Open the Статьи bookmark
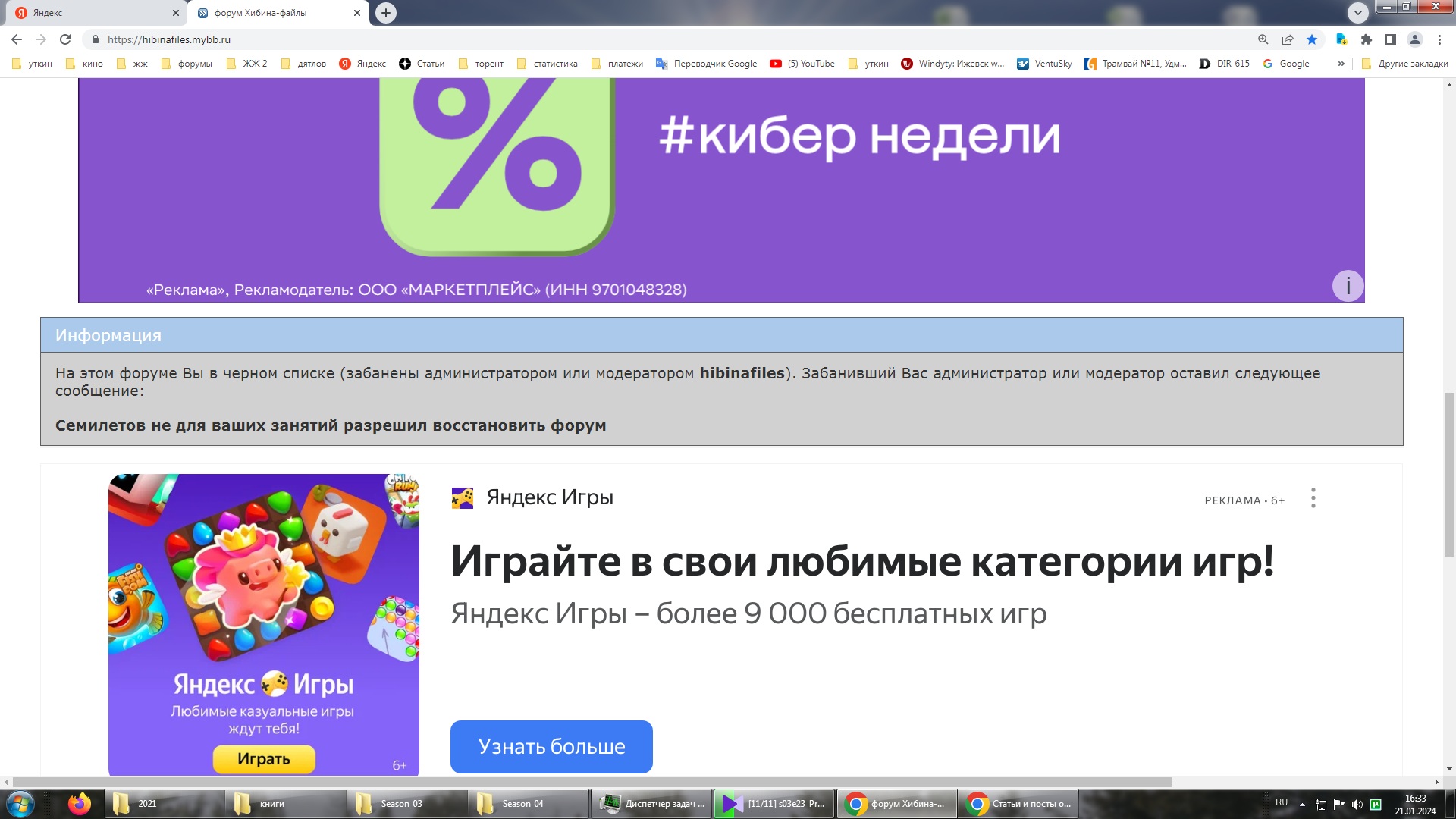The height and width of the screenshot is (819, 1456). pos(422,64)
